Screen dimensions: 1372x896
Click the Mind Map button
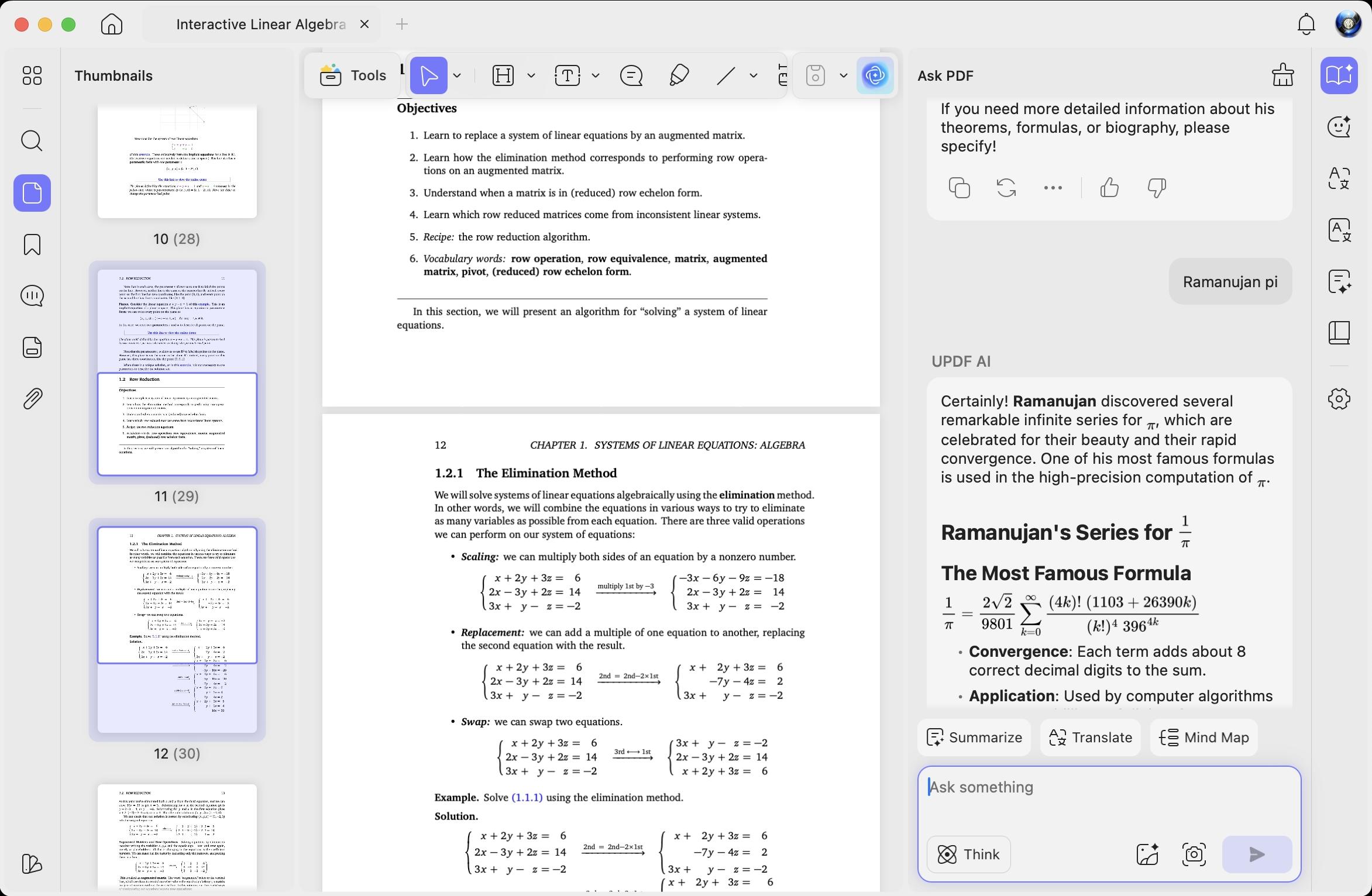coord(1203,738)
